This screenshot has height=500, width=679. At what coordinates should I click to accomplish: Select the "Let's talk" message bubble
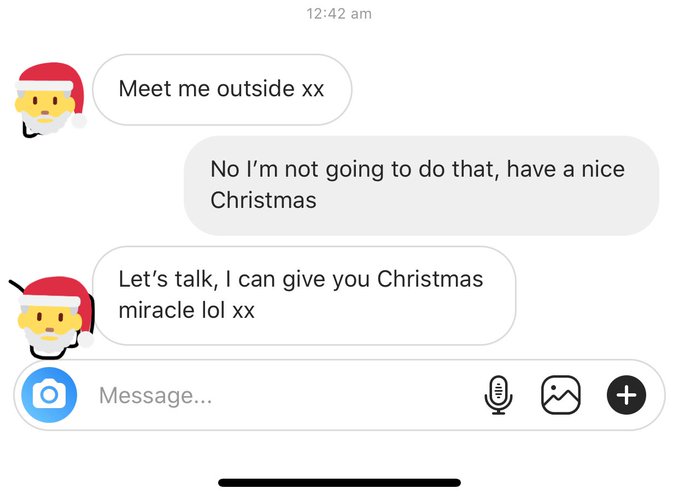pos(303,295)
